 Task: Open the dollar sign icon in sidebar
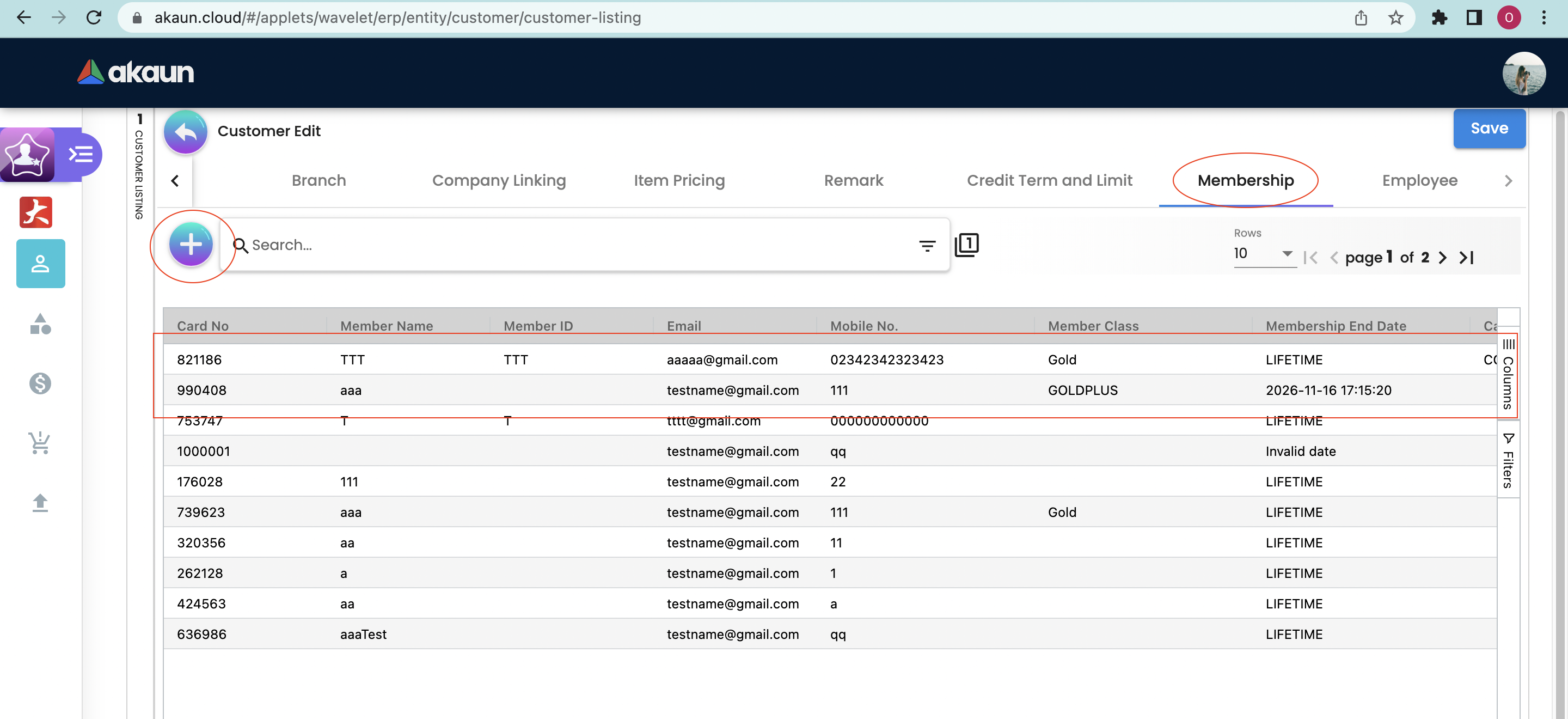pos(40,383)
